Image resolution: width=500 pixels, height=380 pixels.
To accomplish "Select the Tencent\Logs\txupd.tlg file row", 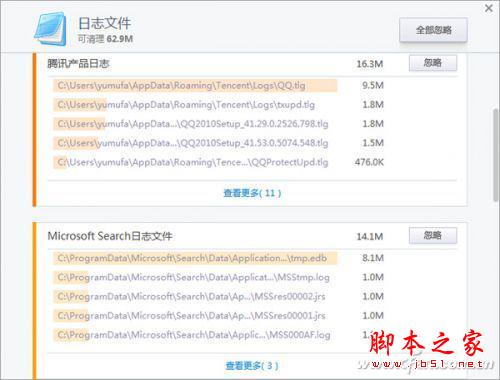I will [195, 105].
